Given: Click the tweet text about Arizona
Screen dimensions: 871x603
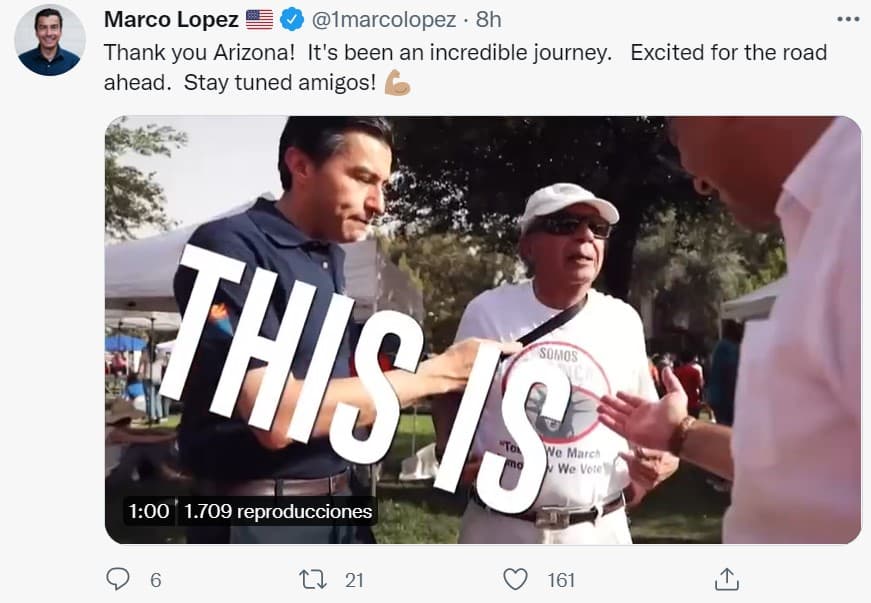Looking at the screenshot, I should (465, 67).
